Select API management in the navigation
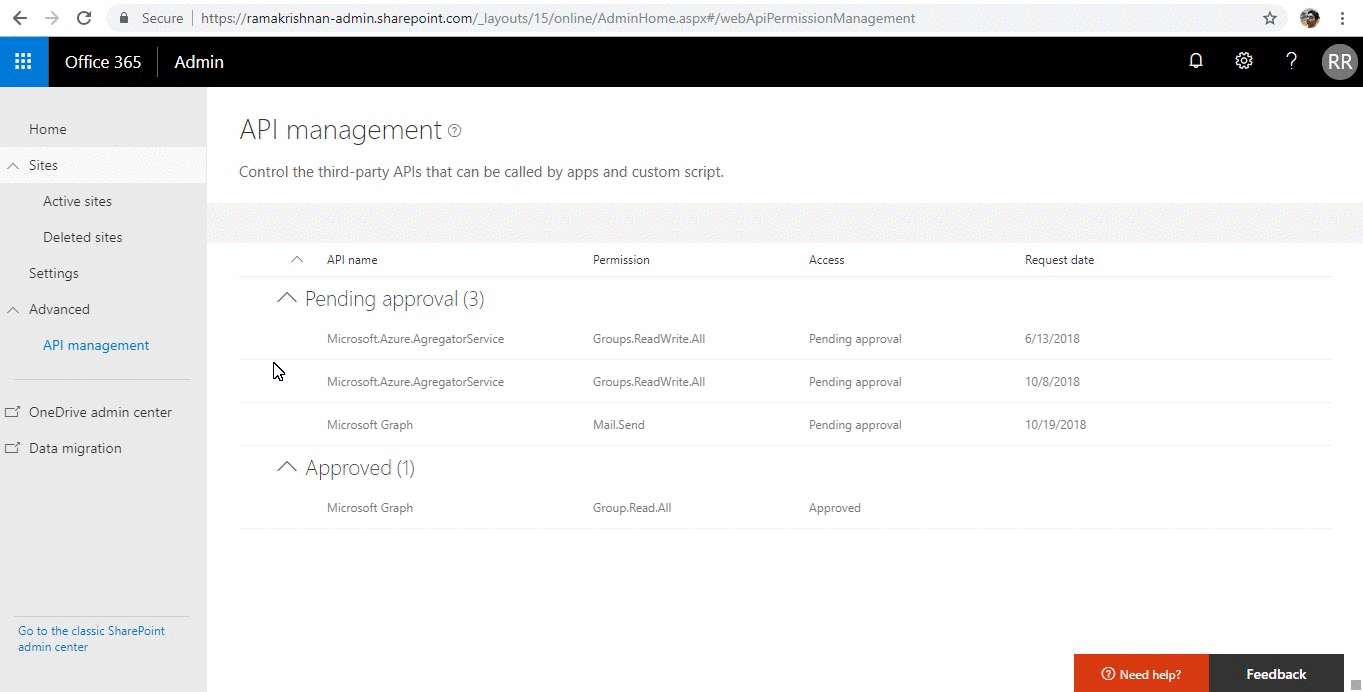Viewport: 1363px width, 692px height. pyautogui.click(x=96, y=345)
